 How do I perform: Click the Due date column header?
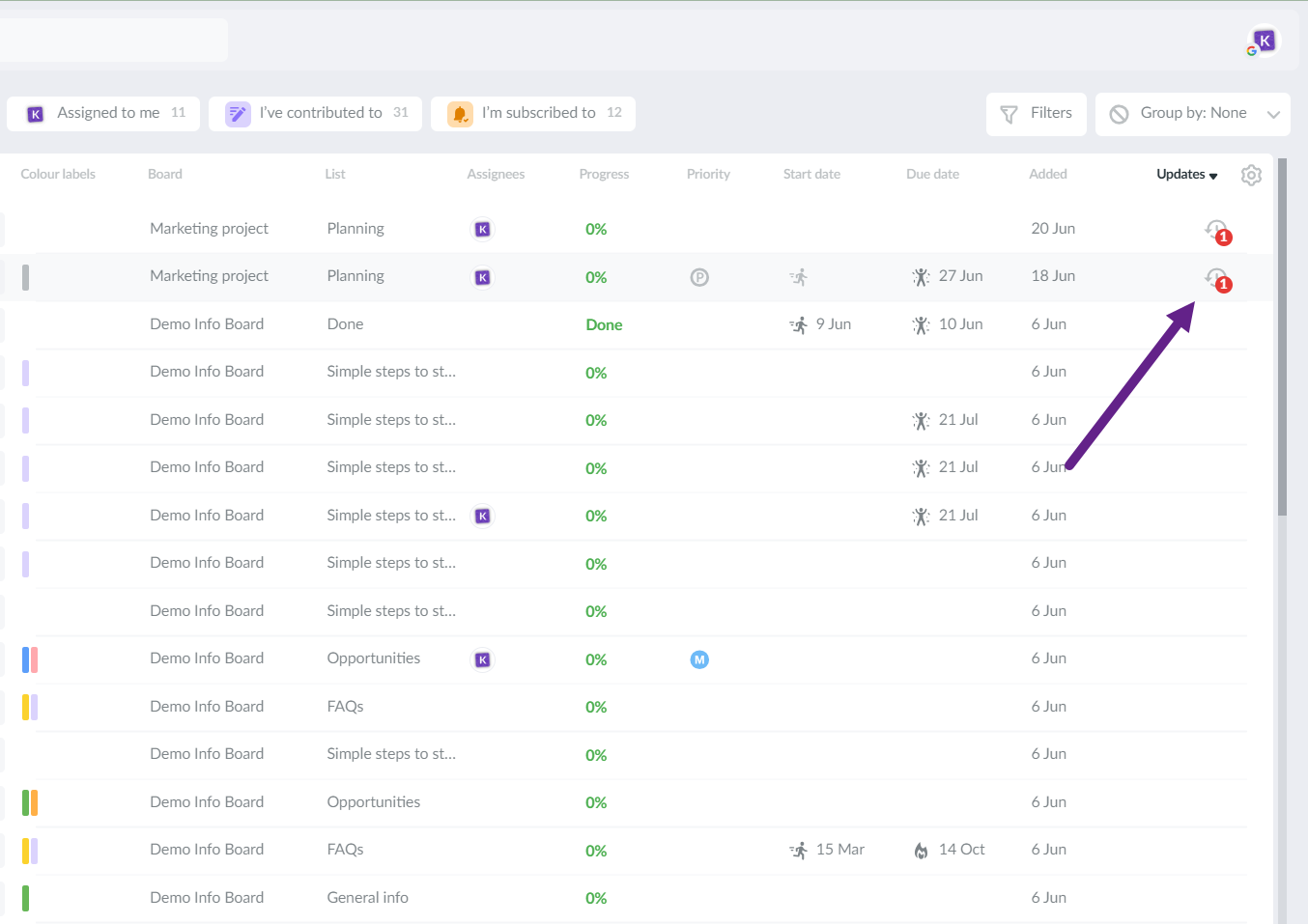tap(932, 175)
